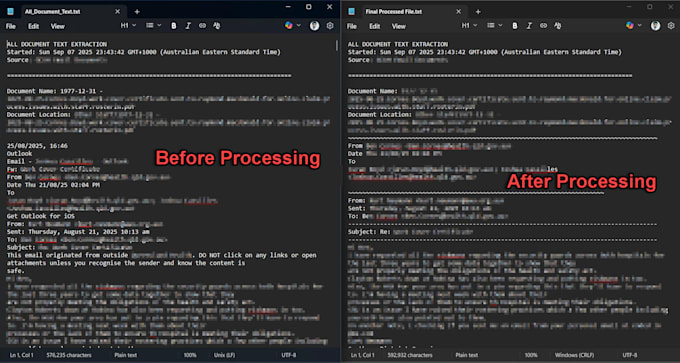This screenshot has width=680, height=363.
Task: Open list style dropdown in All_Document_Text.txt window
Action: pos(154,26)
